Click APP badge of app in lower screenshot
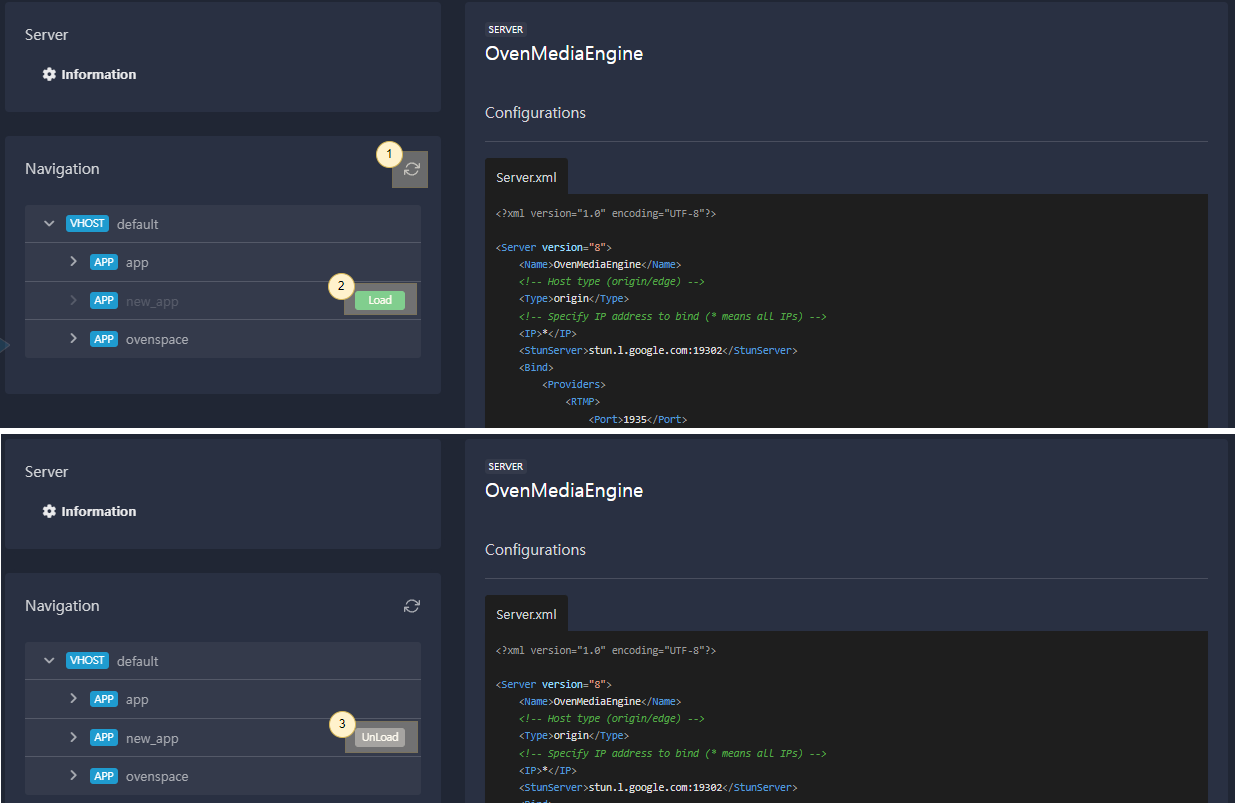This screenshot has width=1235, height=803. [104, 699]
